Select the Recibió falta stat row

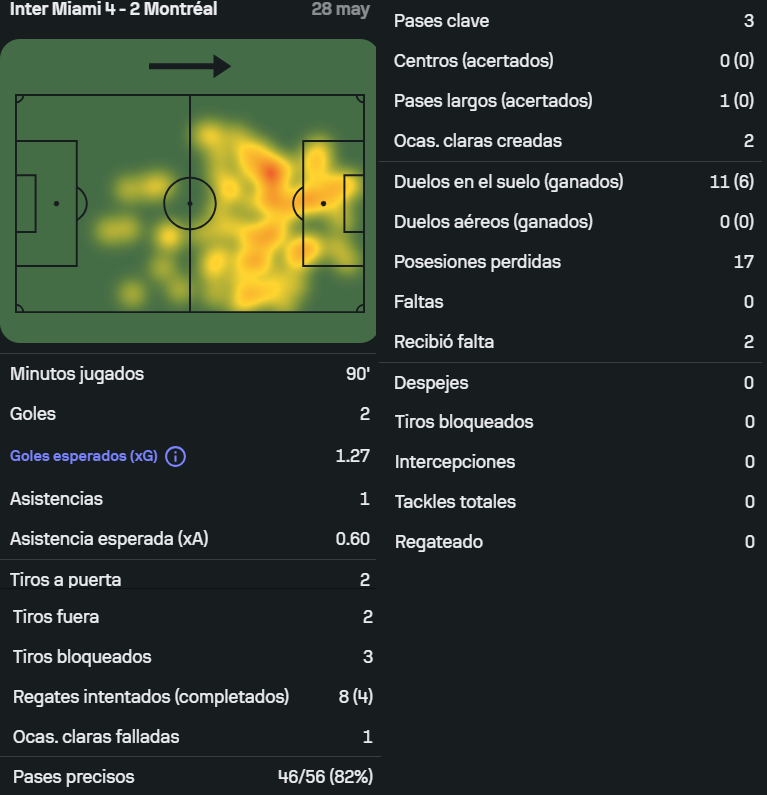click(573, 342)
